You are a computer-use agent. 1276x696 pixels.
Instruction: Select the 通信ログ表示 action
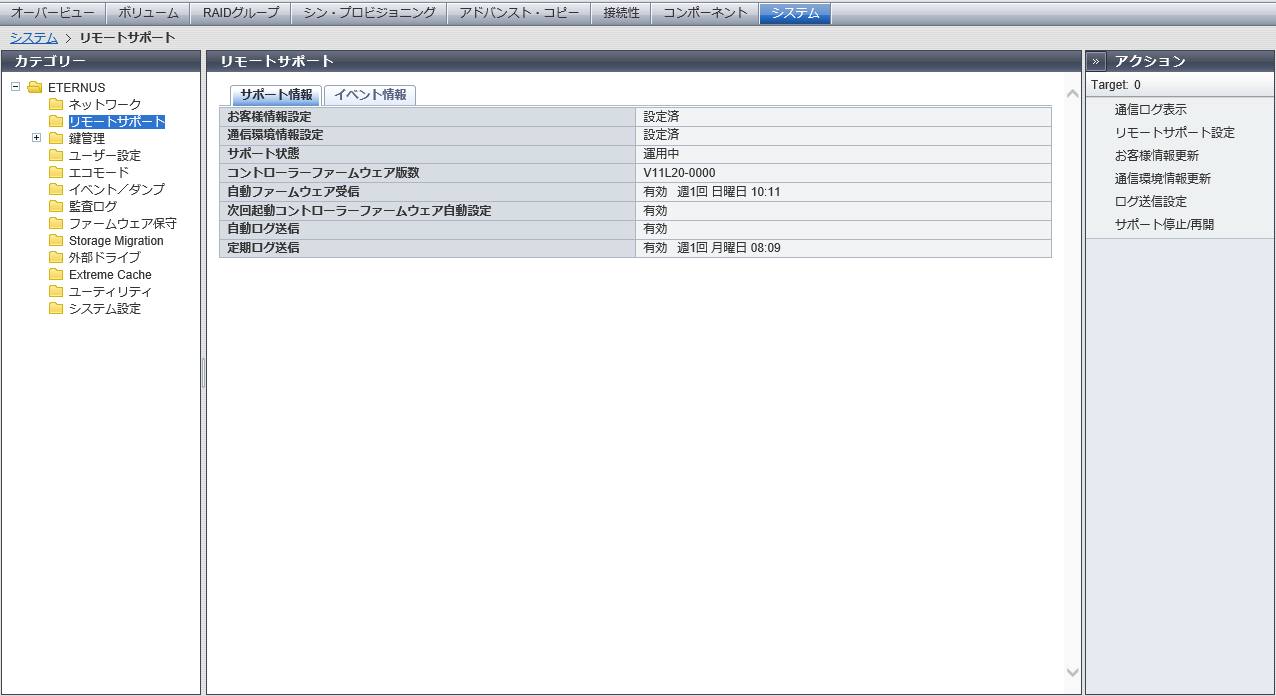1150,110
